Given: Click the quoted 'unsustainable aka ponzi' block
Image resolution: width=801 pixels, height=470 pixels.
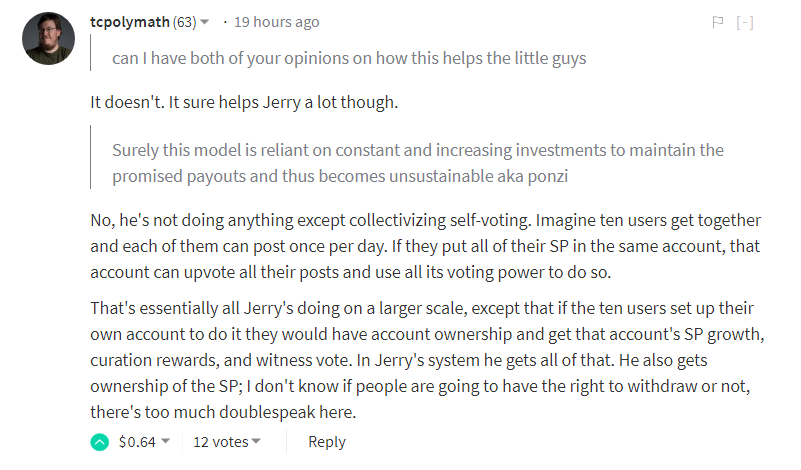Looking at the screenshot, I should [418, 163].
